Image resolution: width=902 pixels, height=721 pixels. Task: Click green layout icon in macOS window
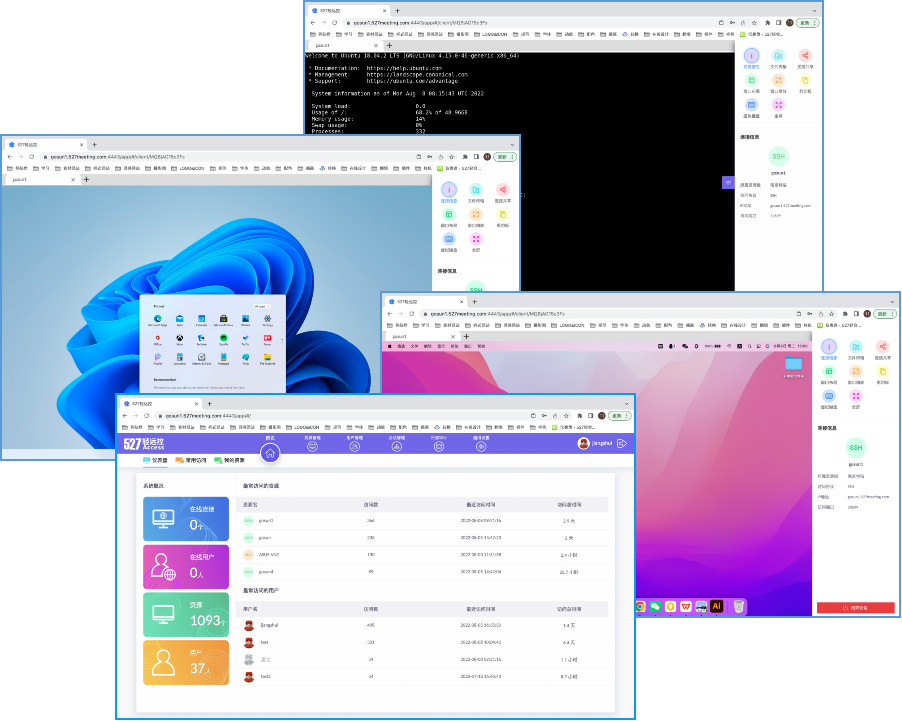[x=829, y=371]
